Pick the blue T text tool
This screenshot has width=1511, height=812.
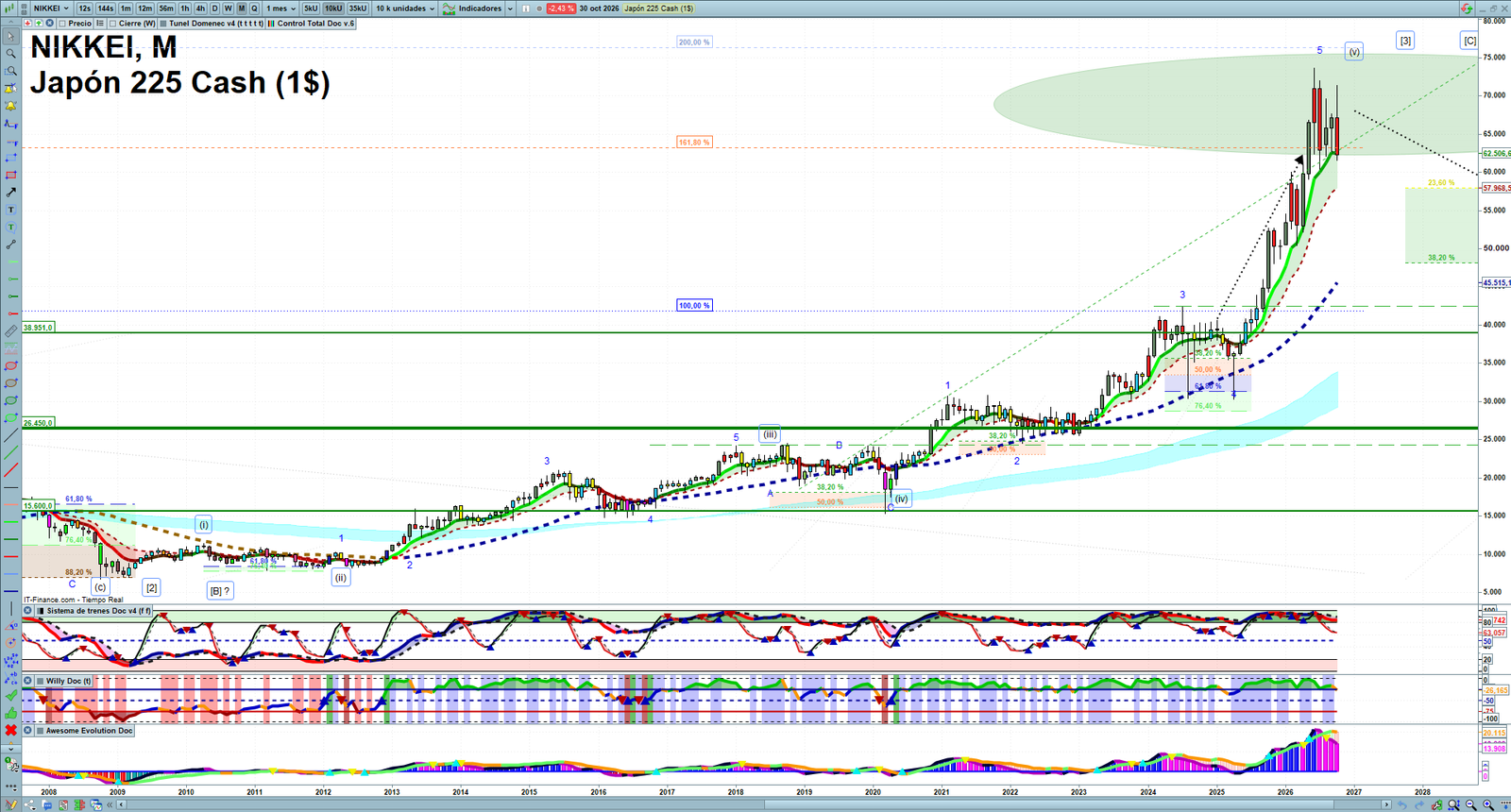(11, 210)
